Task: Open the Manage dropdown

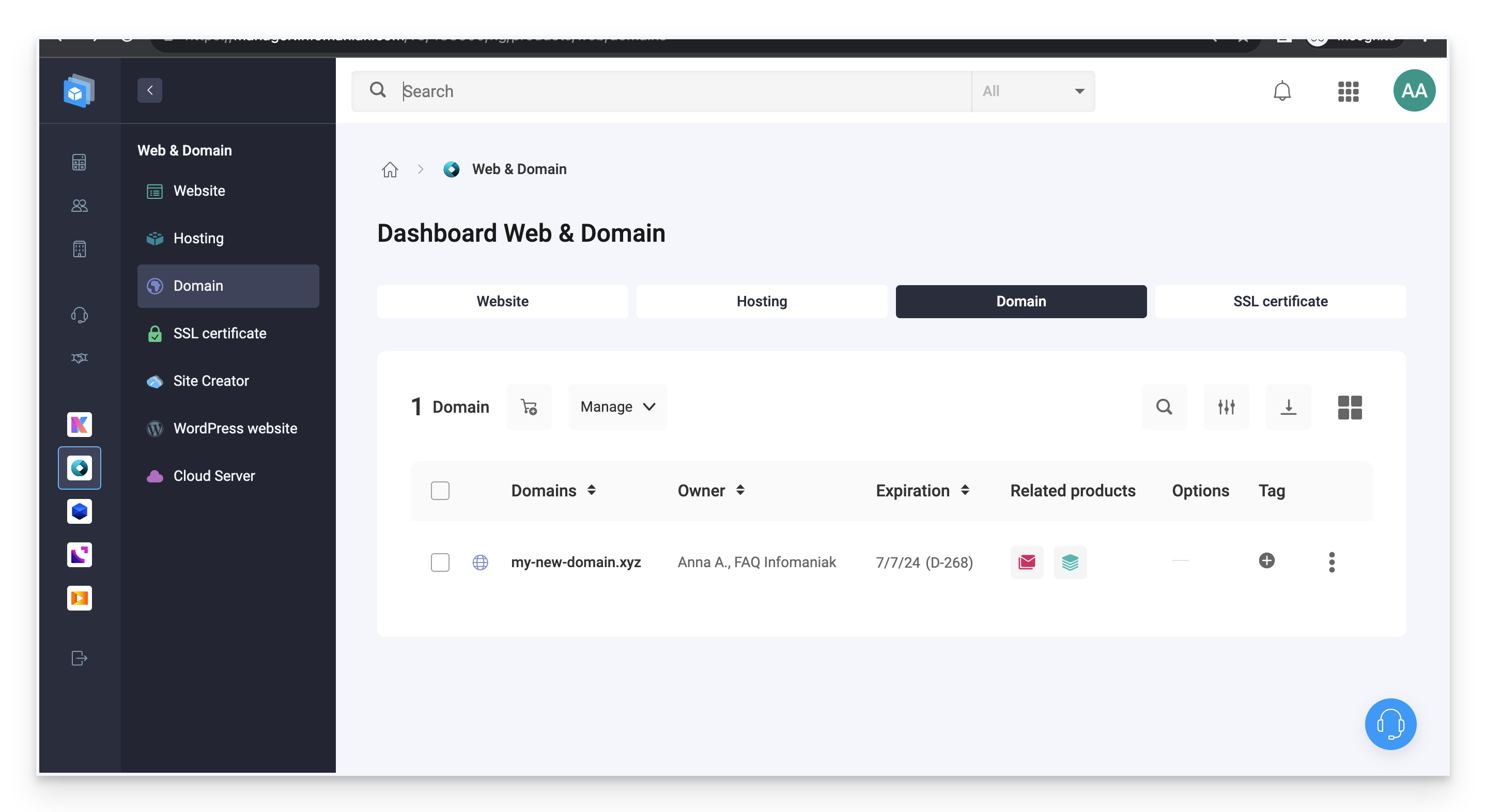Action: tap(616, 407)
